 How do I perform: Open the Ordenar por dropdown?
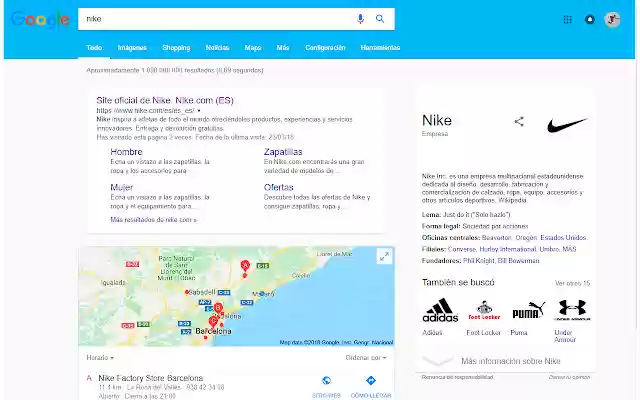(x=366, y=358)
